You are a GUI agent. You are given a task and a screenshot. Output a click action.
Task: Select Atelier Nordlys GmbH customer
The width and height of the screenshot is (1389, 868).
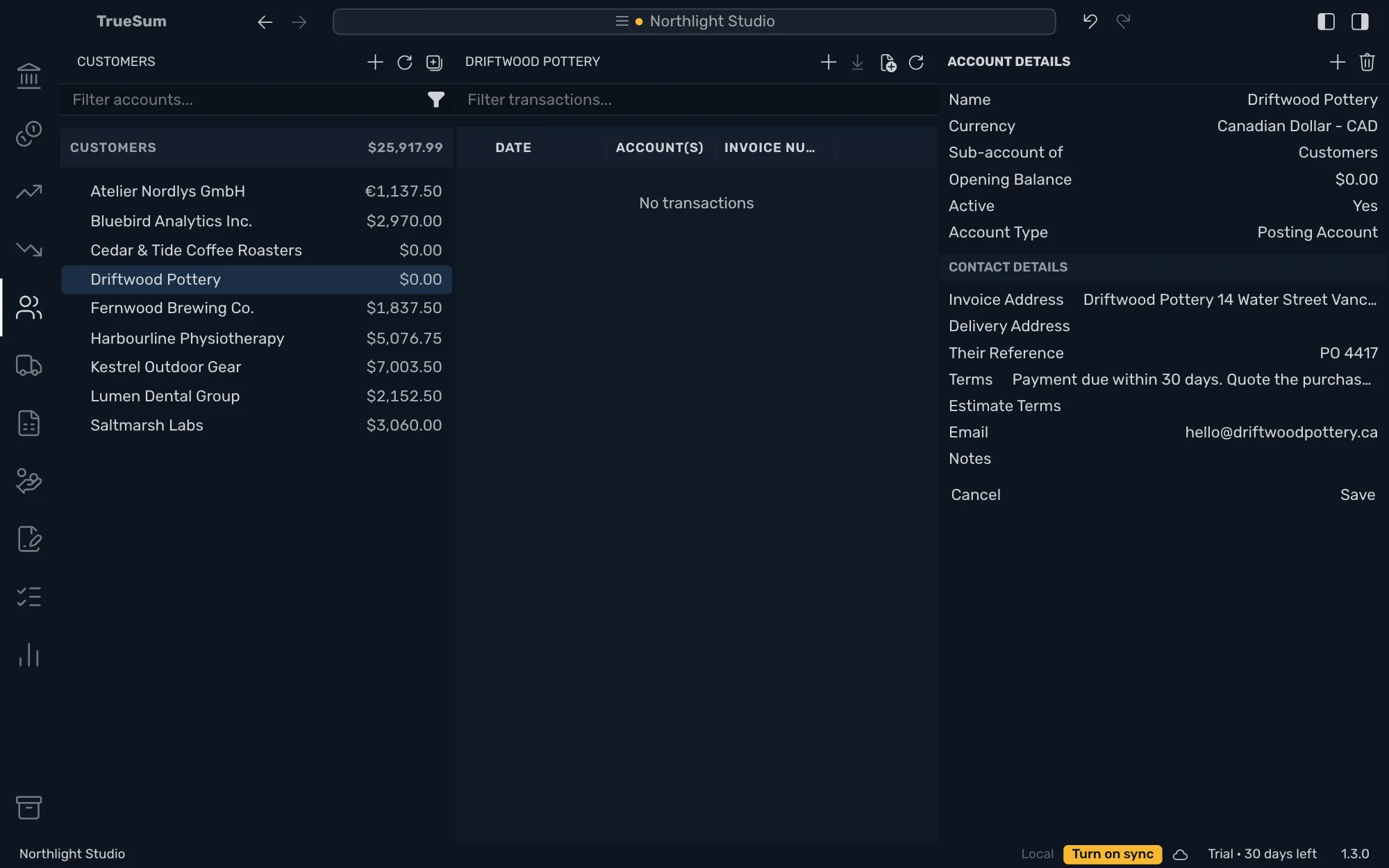[x=256, y=192]
